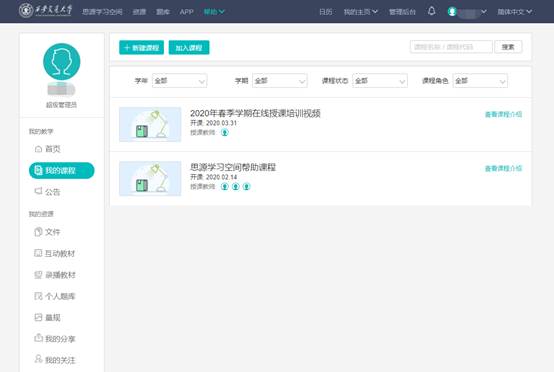The width and height of the screenshot is (554, 372).
Task: Select 我的课程 in the sidebar
Action: [62, 171]
